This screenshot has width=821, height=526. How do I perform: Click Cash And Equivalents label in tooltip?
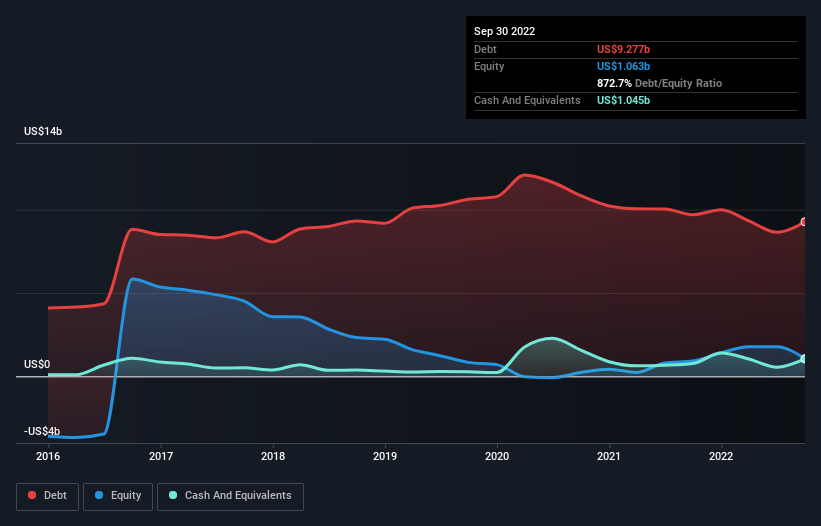tap(527, 100)
